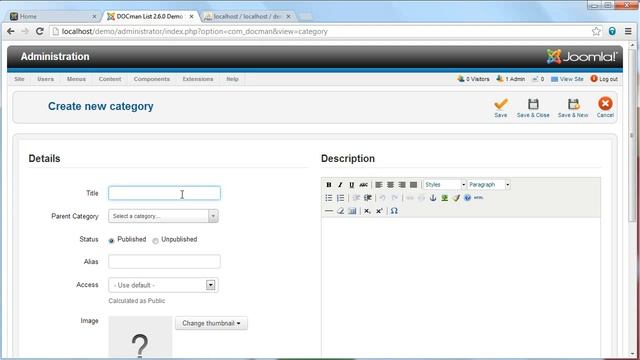Viewport: 640px width, 360px height.
Task: Go back in the browser
Action: [11, 31]
